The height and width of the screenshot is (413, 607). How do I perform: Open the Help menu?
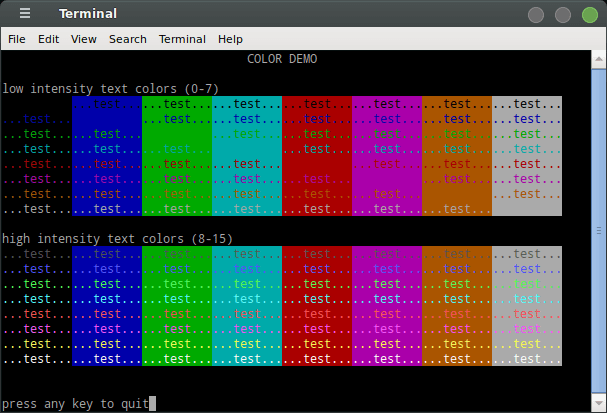230,39
